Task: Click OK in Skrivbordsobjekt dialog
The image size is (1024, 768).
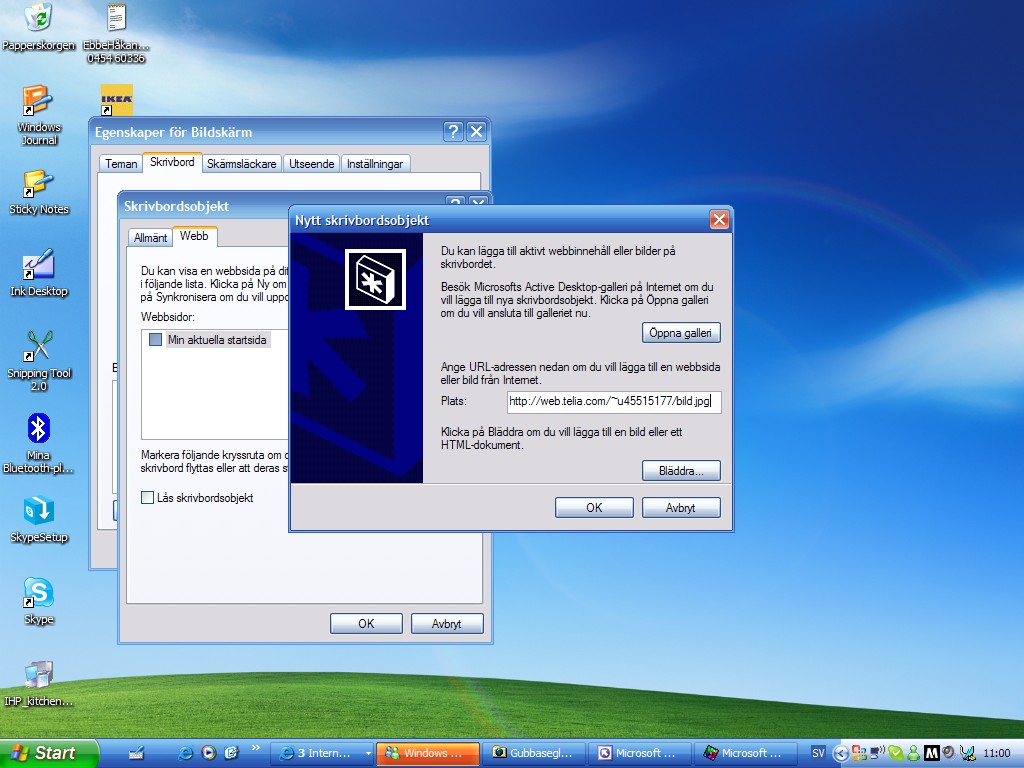Action: coord(366,624)
